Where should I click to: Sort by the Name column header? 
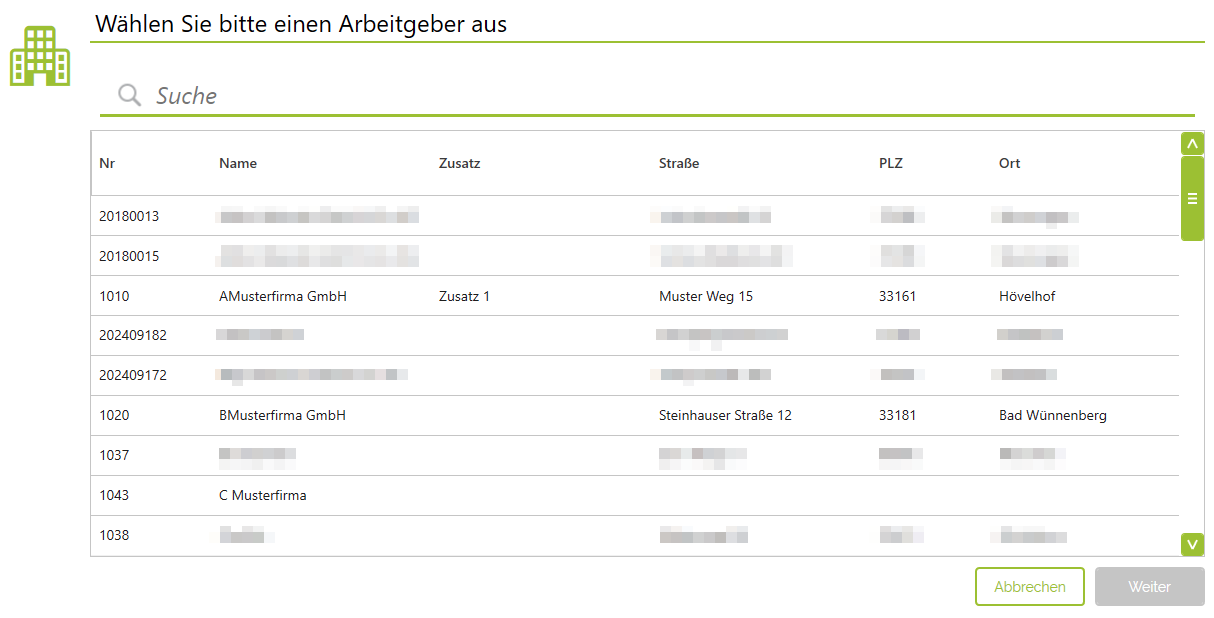238,163
